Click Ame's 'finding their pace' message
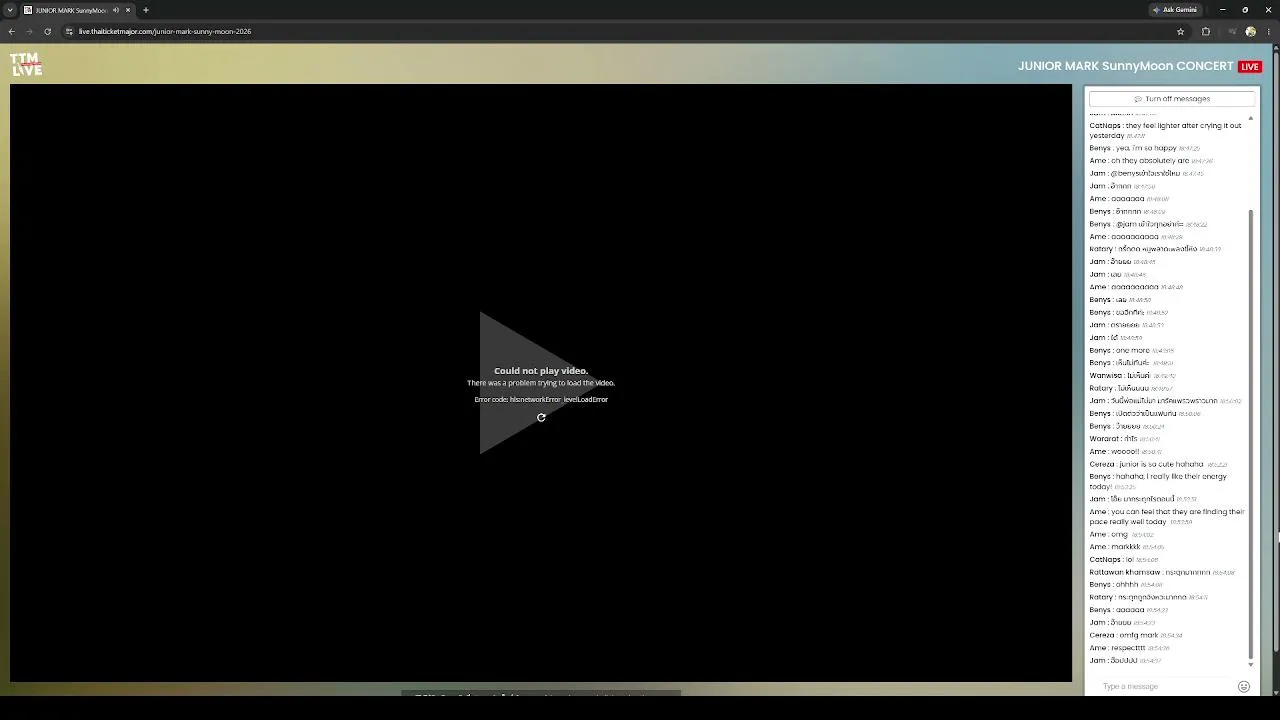1280x720 pixels. tap(1167, 516)
